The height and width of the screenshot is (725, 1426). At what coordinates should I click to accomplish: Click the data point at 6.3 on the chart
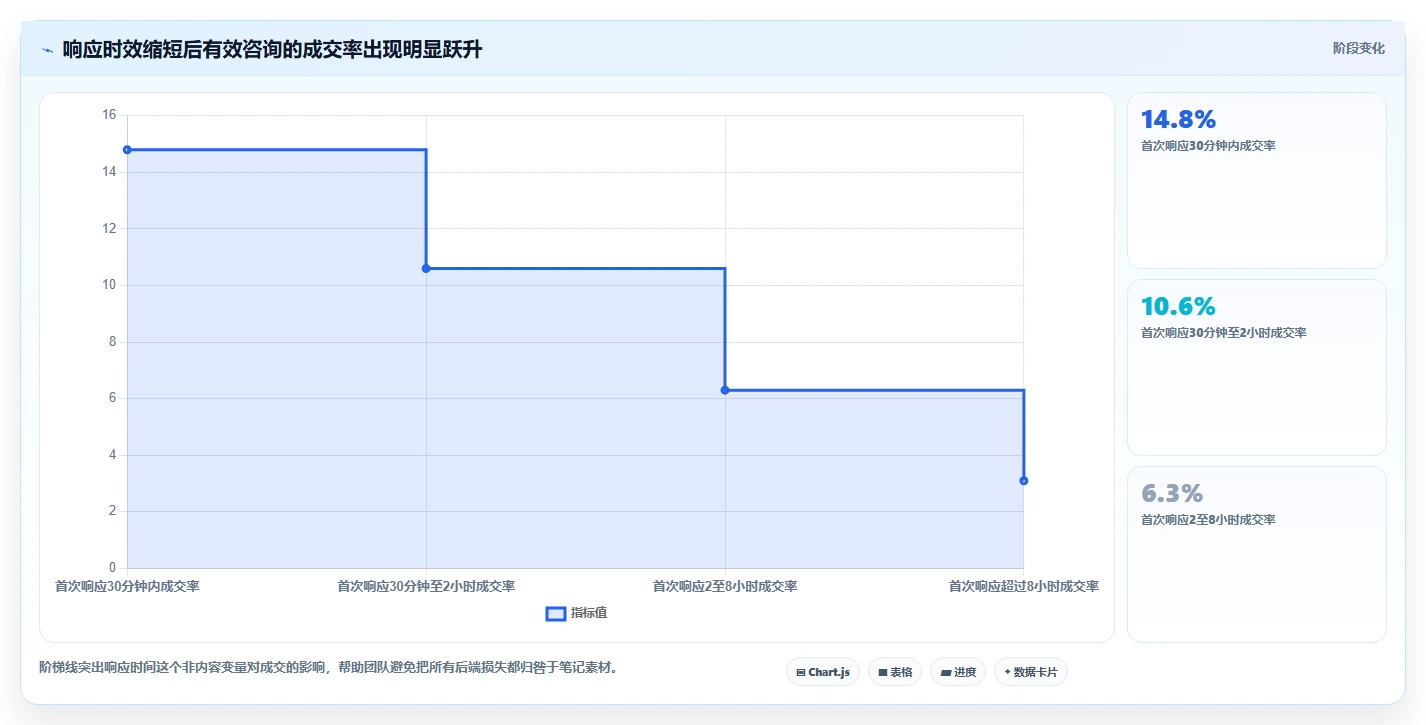point(725,390)
